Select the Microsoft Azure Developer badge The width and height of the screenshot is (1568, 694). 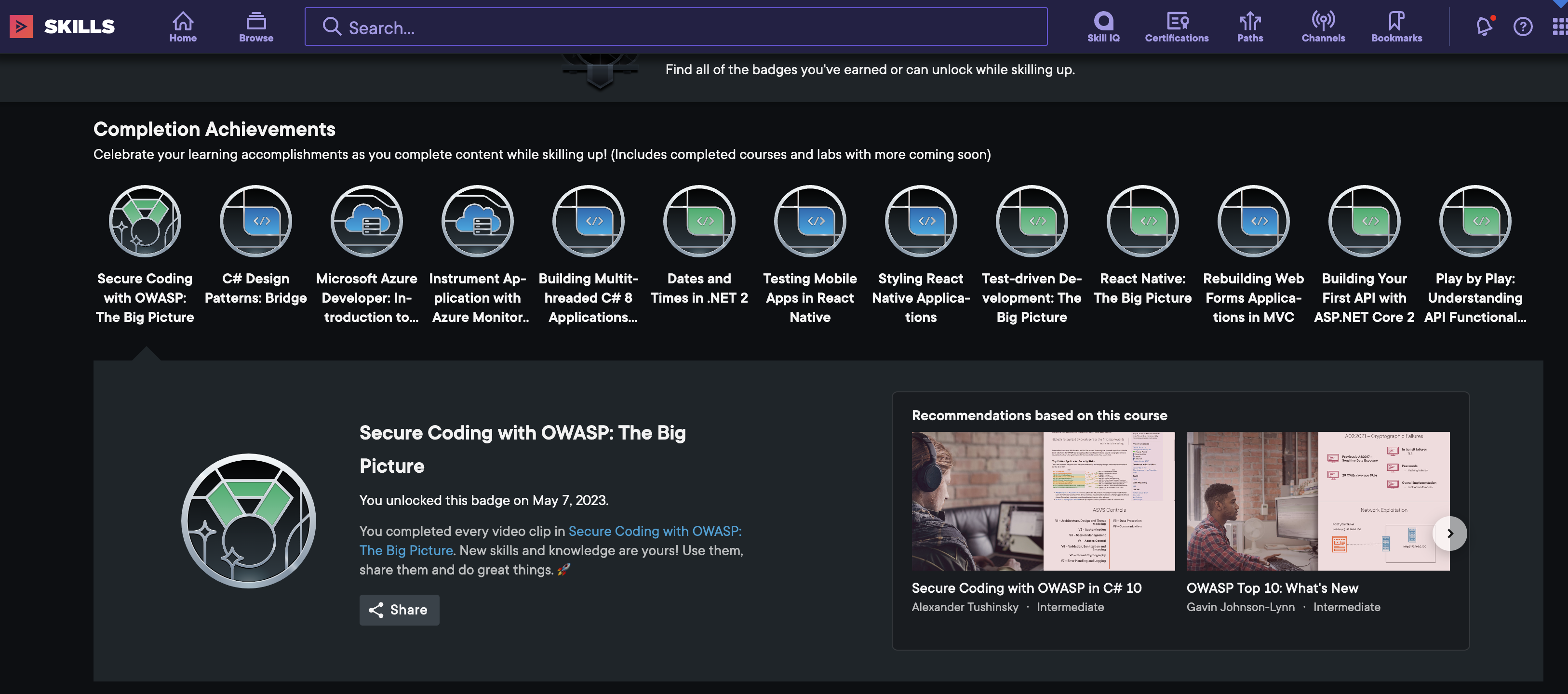coord(366,222)
